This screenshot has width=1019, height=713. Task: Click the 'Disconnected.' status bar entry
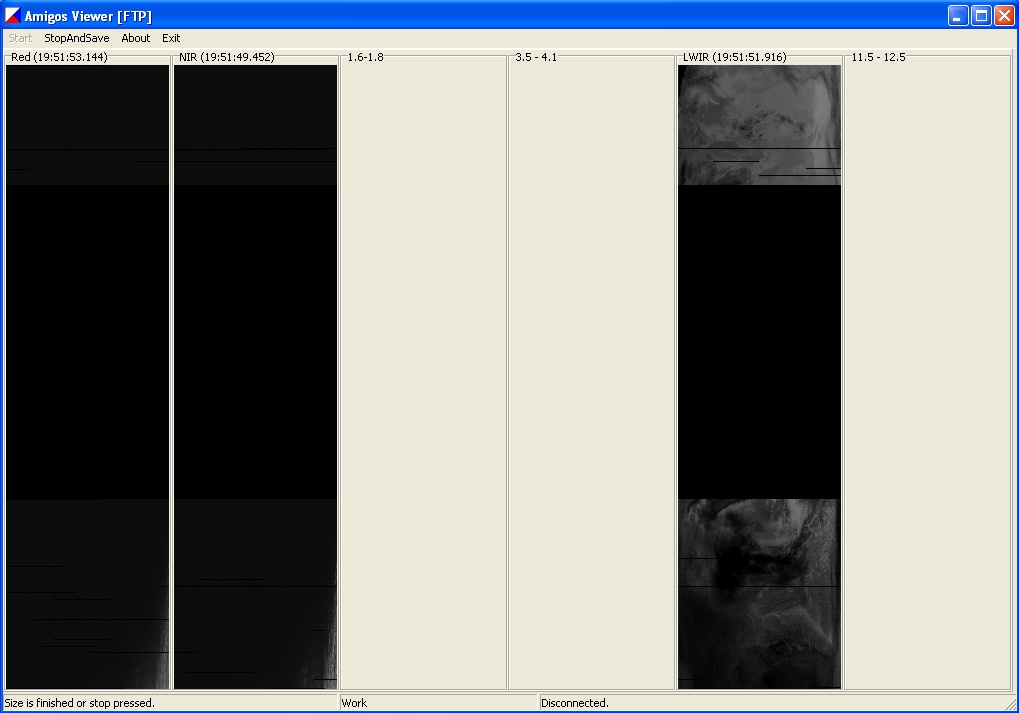[x=574, y=703]
